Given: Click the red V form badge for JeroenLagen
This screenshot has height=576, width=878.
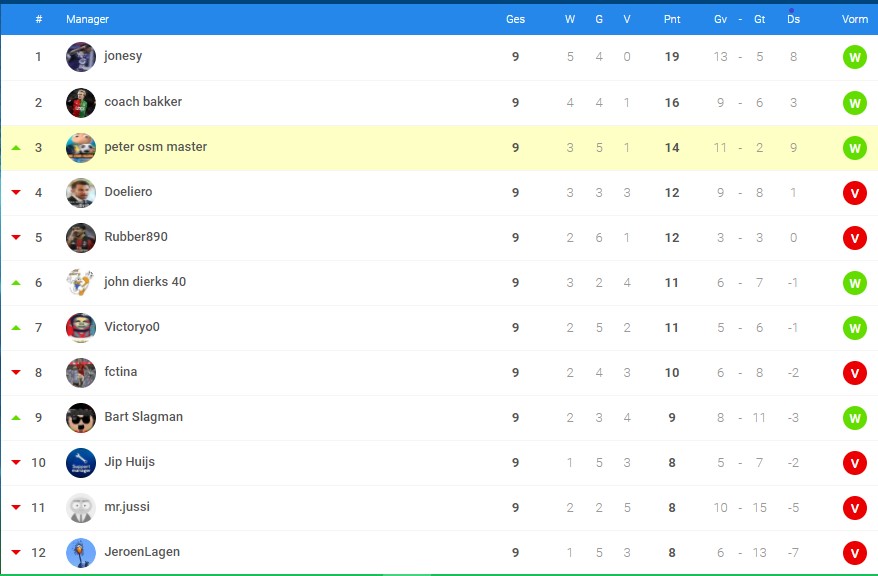Looking at the screenshot, I should pos(854,553).
